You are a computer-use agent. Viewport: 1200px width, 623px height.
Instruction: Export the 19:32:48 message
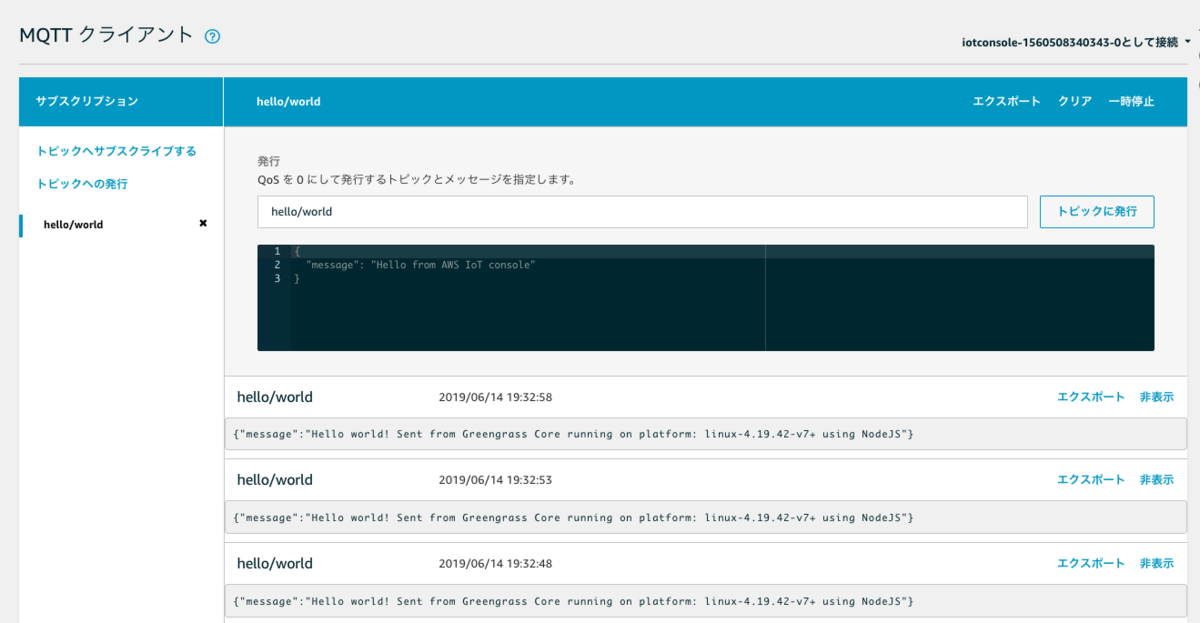[1091, 563]
